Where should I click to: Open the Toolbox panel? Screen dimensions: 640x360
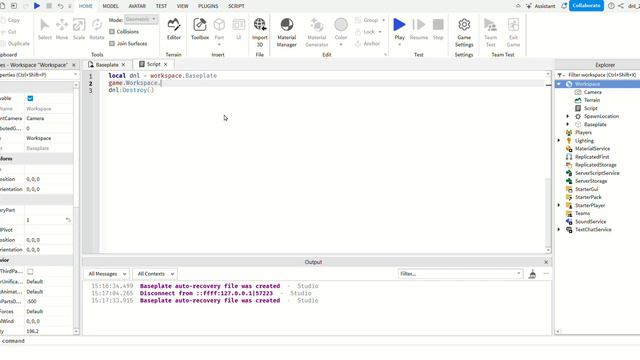tap(200, 29)
